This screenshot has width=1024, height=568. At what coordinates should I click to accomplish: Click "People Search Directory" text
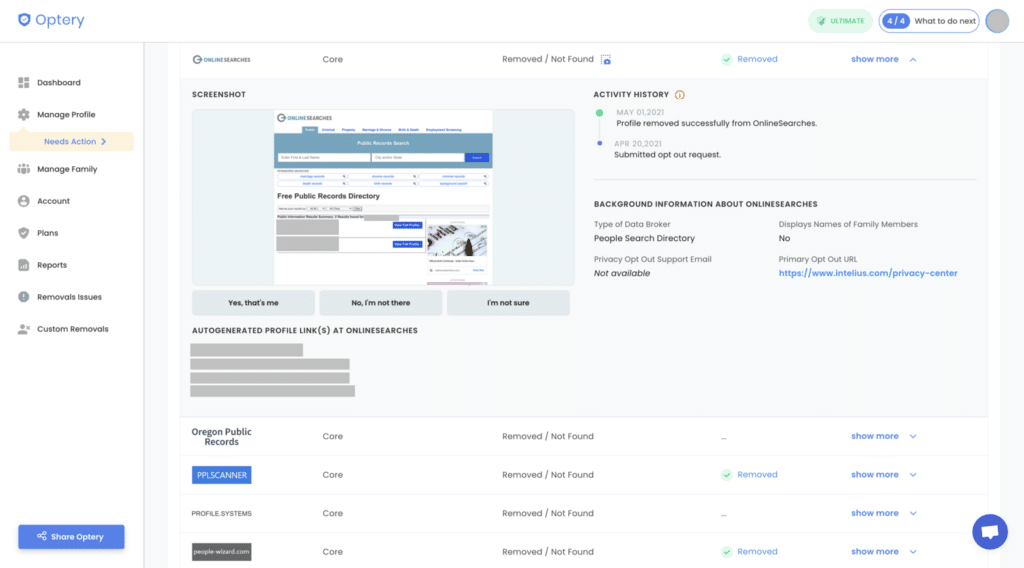tap(644, 239)
